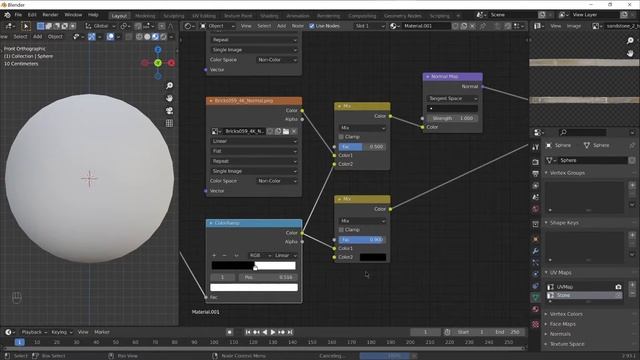Switch to the Shading workspace tab
Screen dimensions: 640x360
coord(269,16)
